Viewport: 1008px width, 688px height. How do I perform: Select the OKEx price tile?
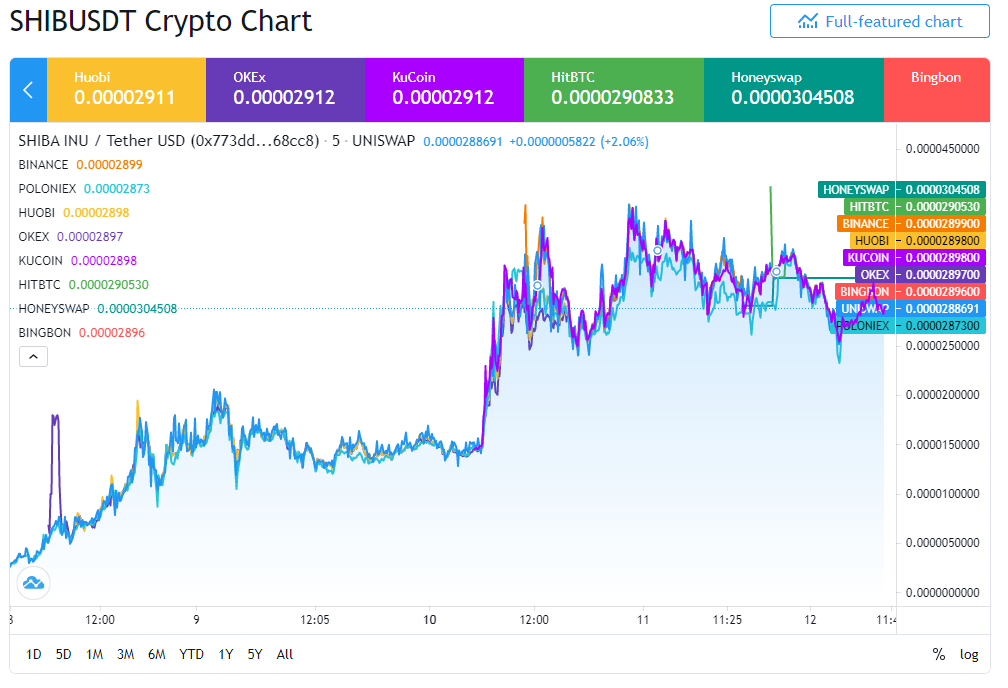coord(285,90)
